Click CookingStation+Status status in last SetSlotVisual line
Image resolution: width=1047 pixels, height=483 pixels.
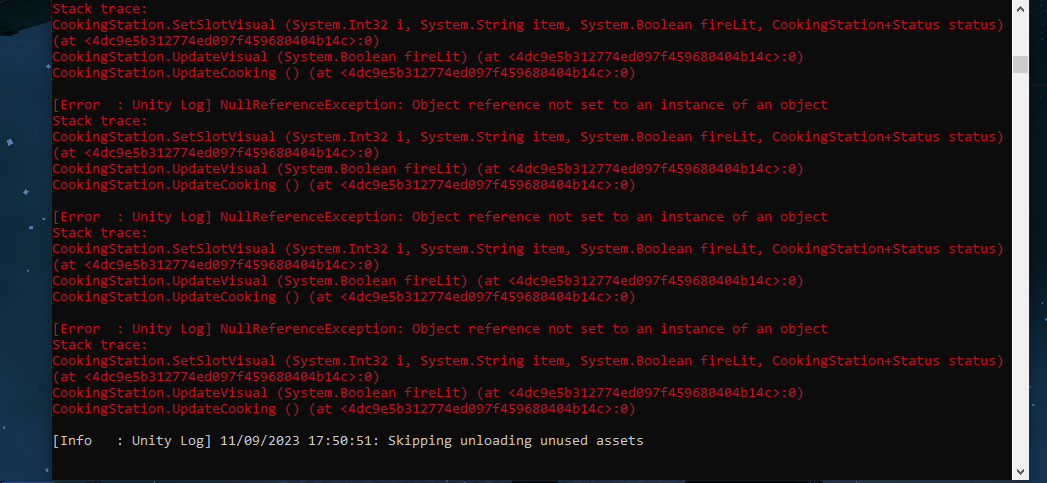click(887, 361)
